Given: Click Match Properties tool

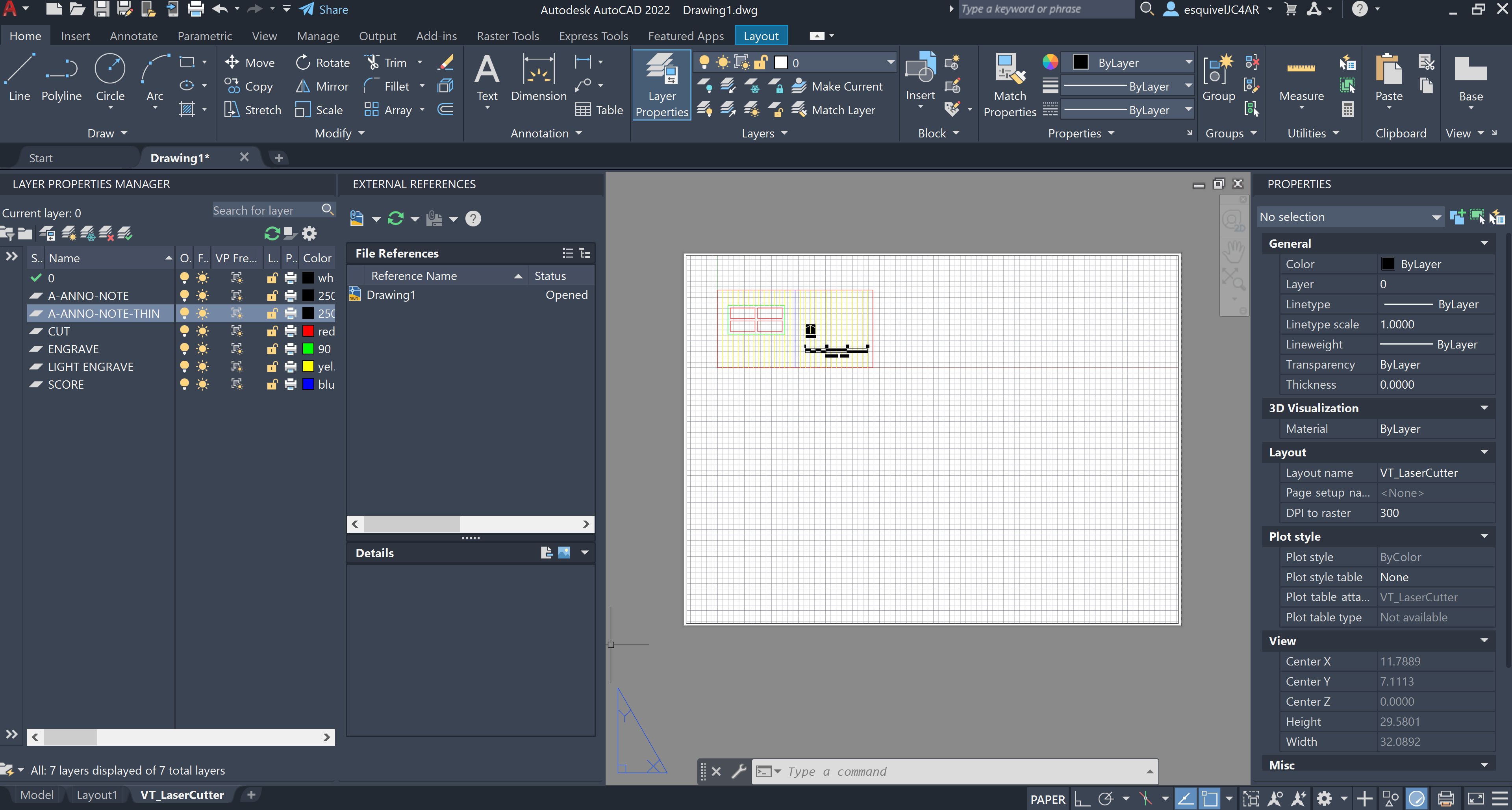Looking at the screenshot, I should click(x=1010, y=85).
